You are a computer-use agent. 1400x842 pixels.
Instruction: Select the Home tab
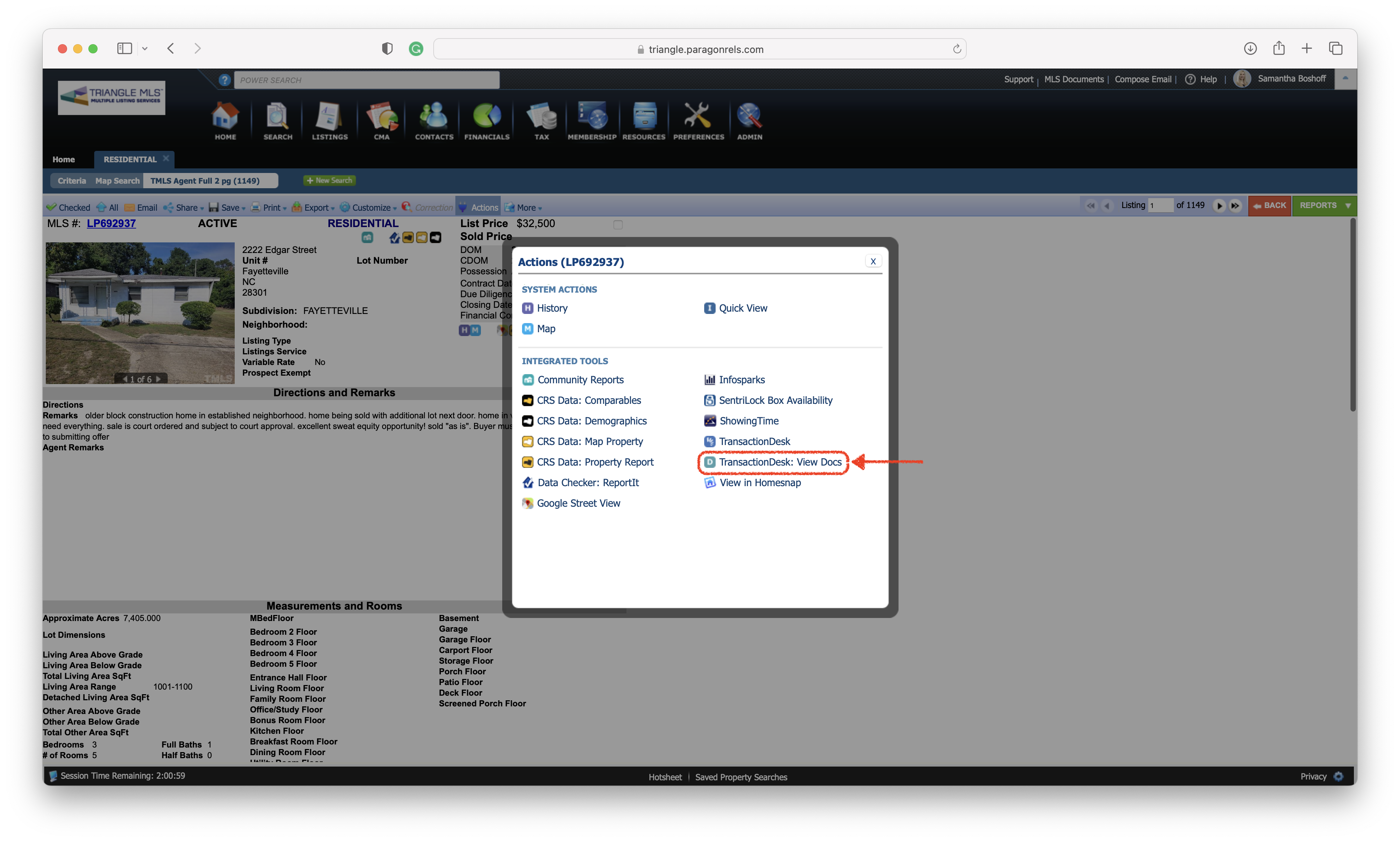coord(64,159)
